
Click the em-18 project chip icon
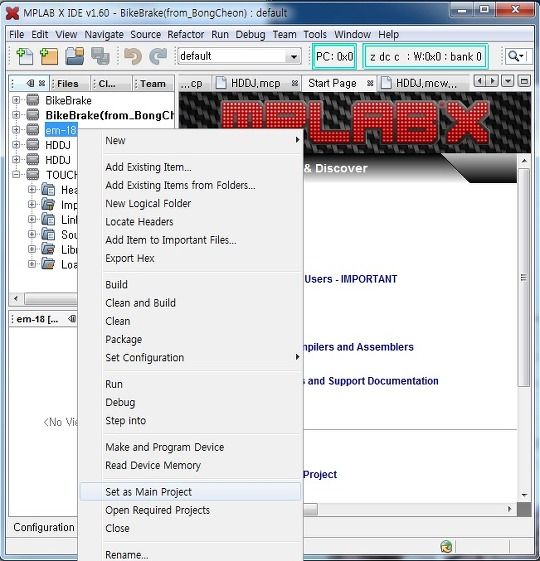[x=33, y=130]
